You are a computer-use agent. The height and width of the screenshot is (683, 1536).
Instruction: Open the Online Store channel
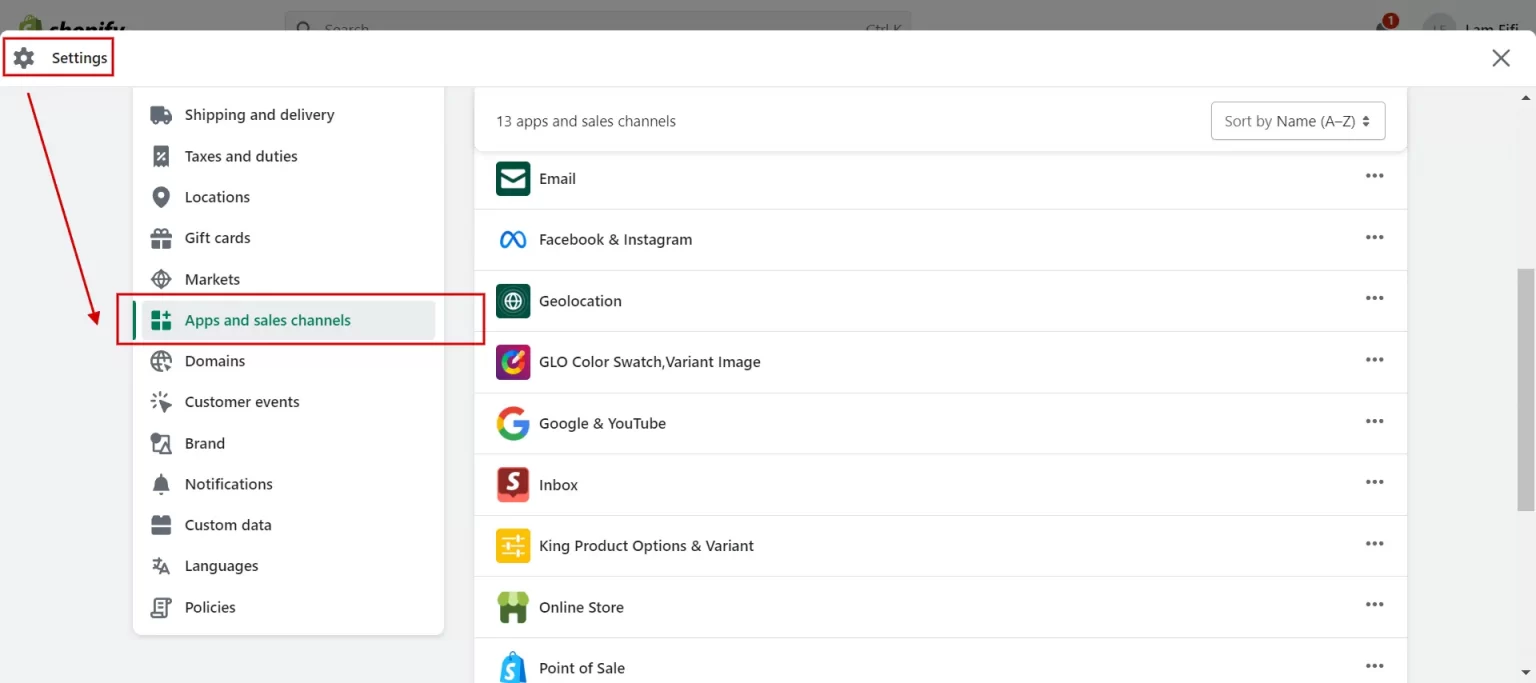click(x=581, y=607)
